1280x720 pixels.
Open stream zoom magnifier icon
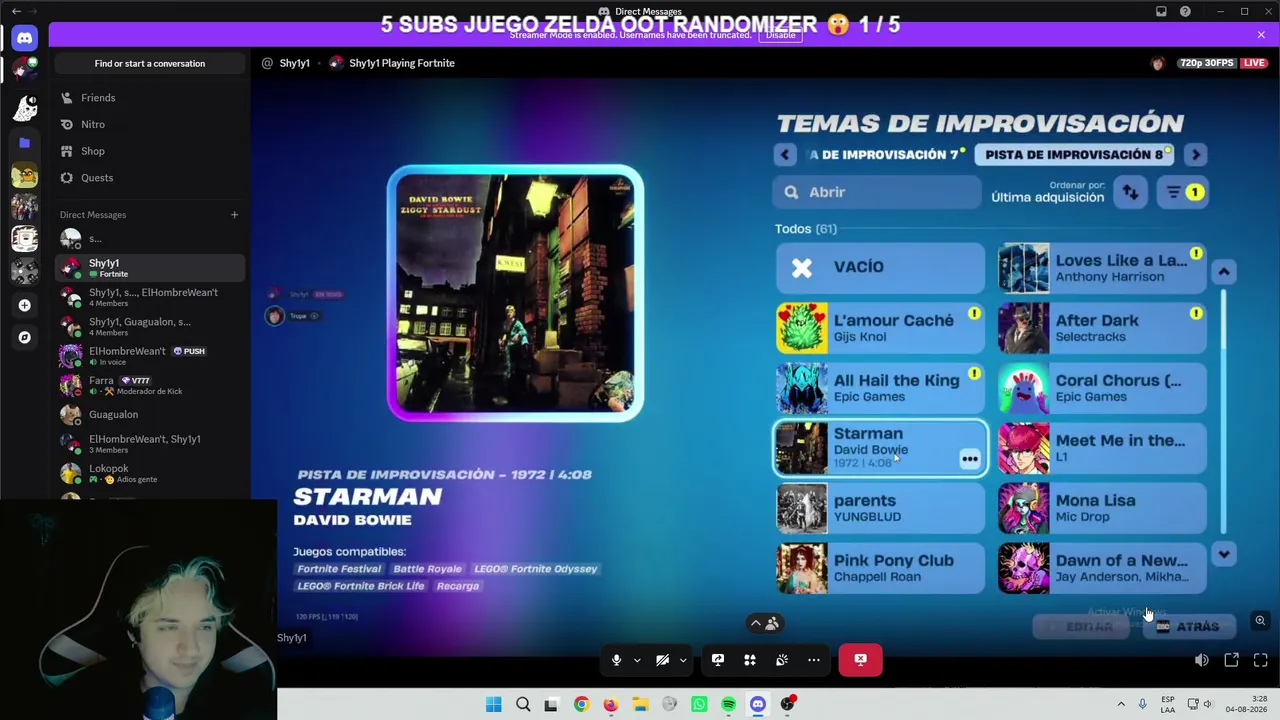(x=1260, y=621)
